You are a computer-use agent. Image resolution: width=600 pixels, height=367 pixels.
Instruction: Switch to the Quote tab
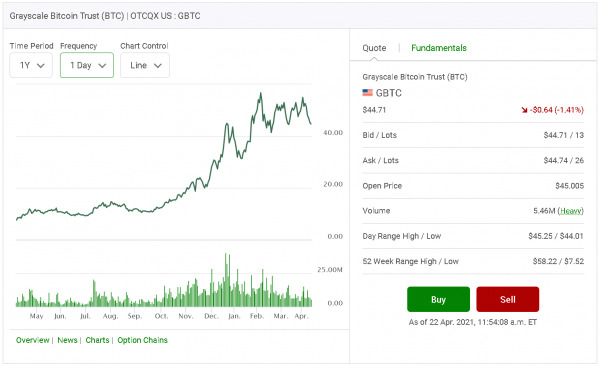tap(374, 48)
